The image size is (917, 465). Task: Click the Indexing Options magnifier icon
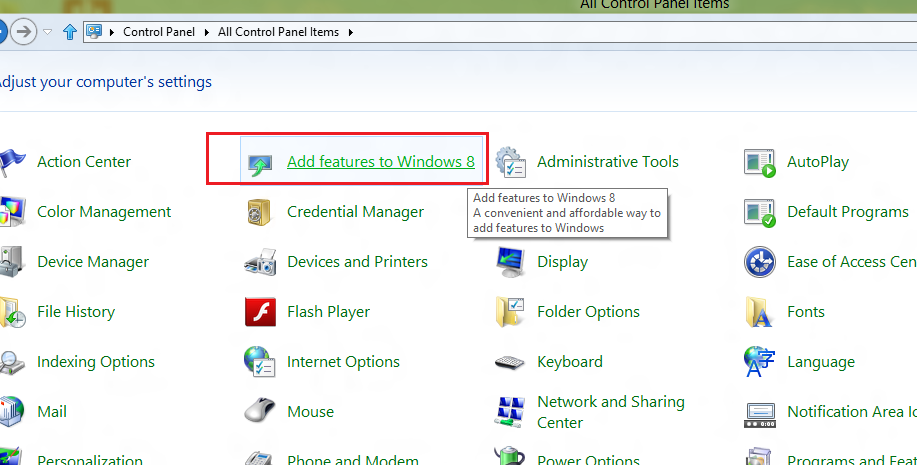click(12, 362)
